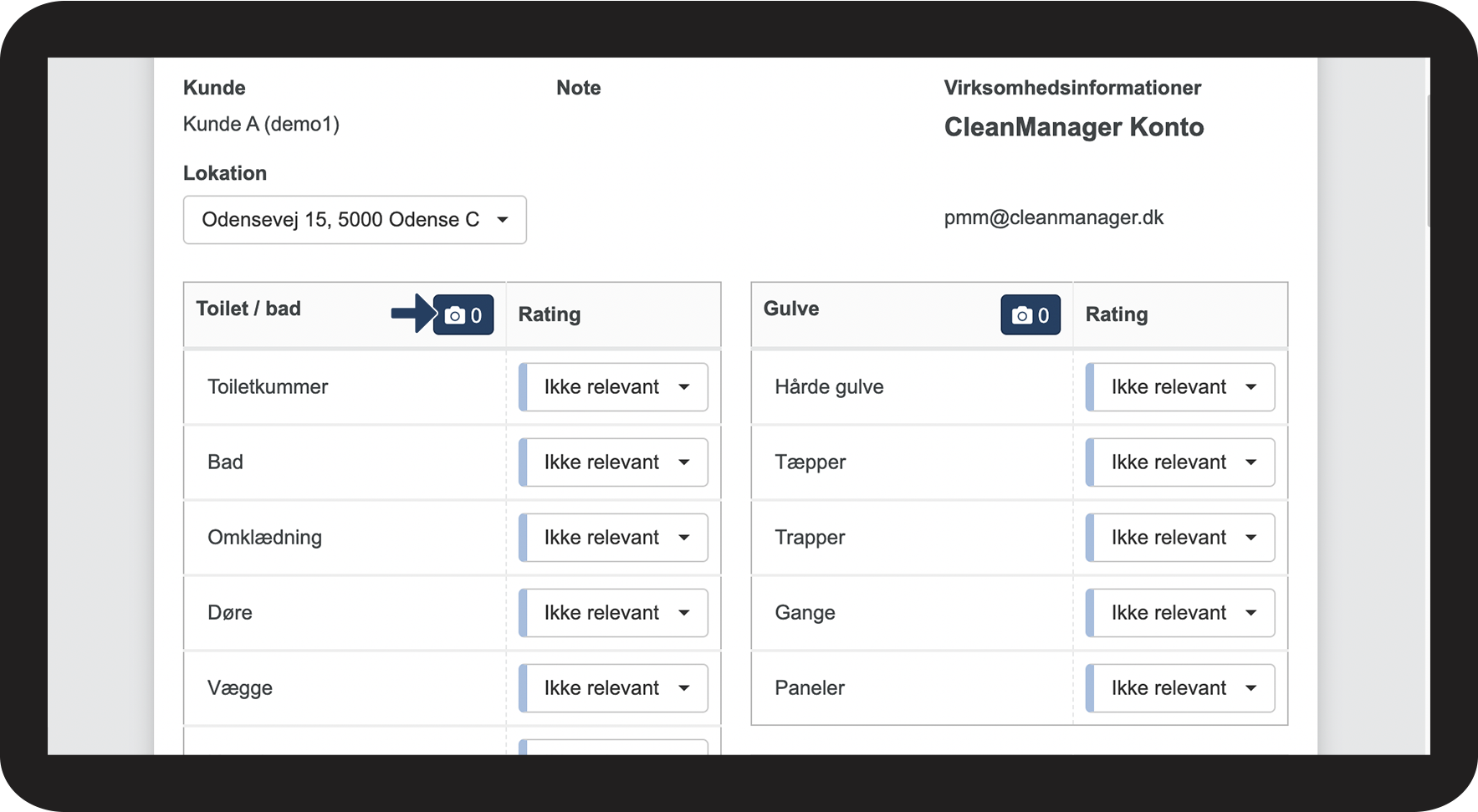
Task: Choose rating for Trapper row
Action: click(1180, 538)
